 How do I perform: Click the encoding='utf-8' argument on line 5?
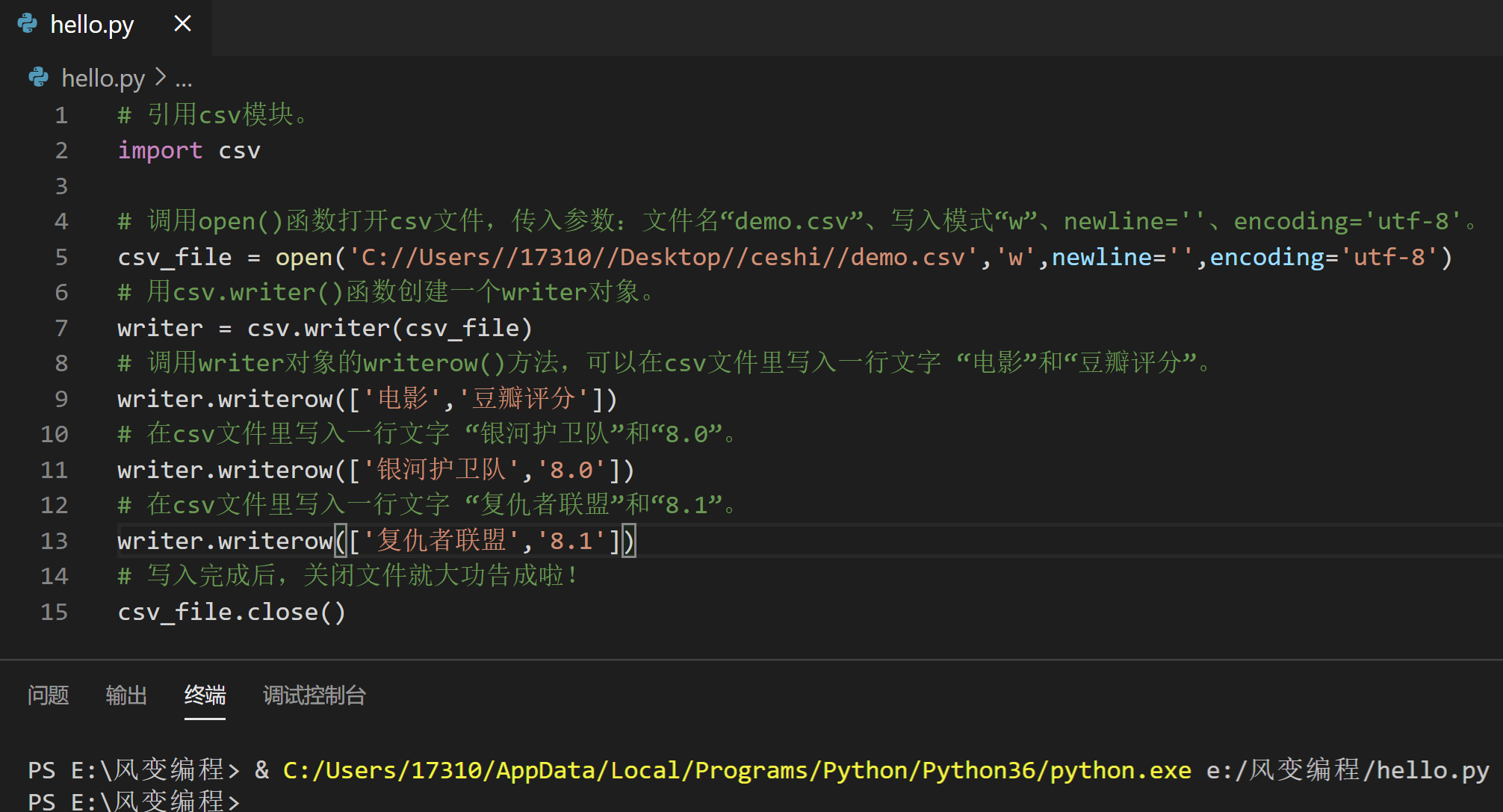1324,257
